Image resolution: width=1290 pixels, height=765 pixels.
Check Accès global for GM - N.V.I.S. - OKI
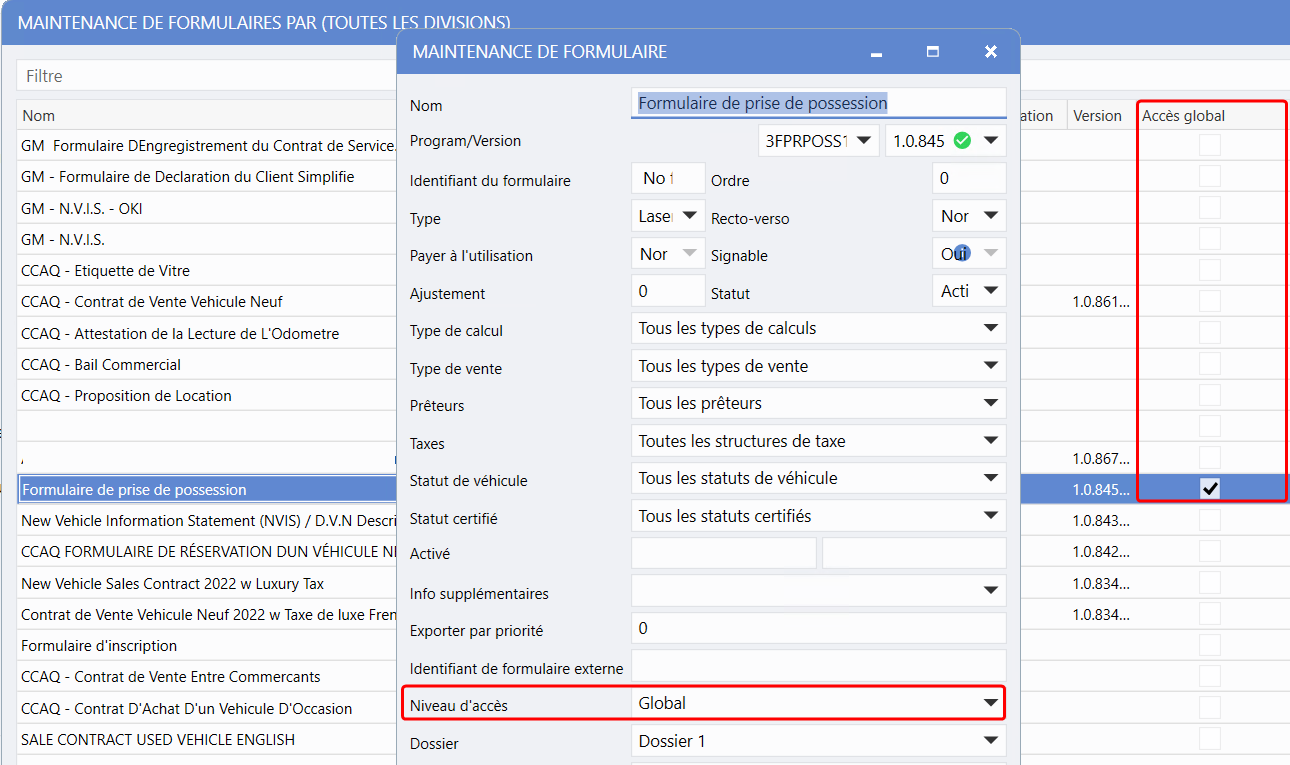[1210, 208]
